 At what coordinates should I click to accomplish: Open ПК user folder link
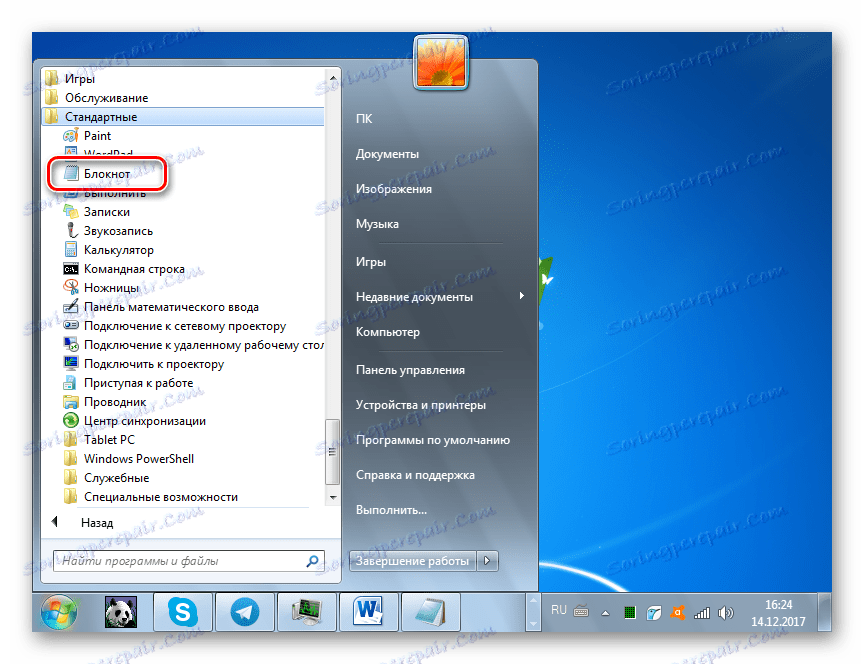(x=364, y=118)
